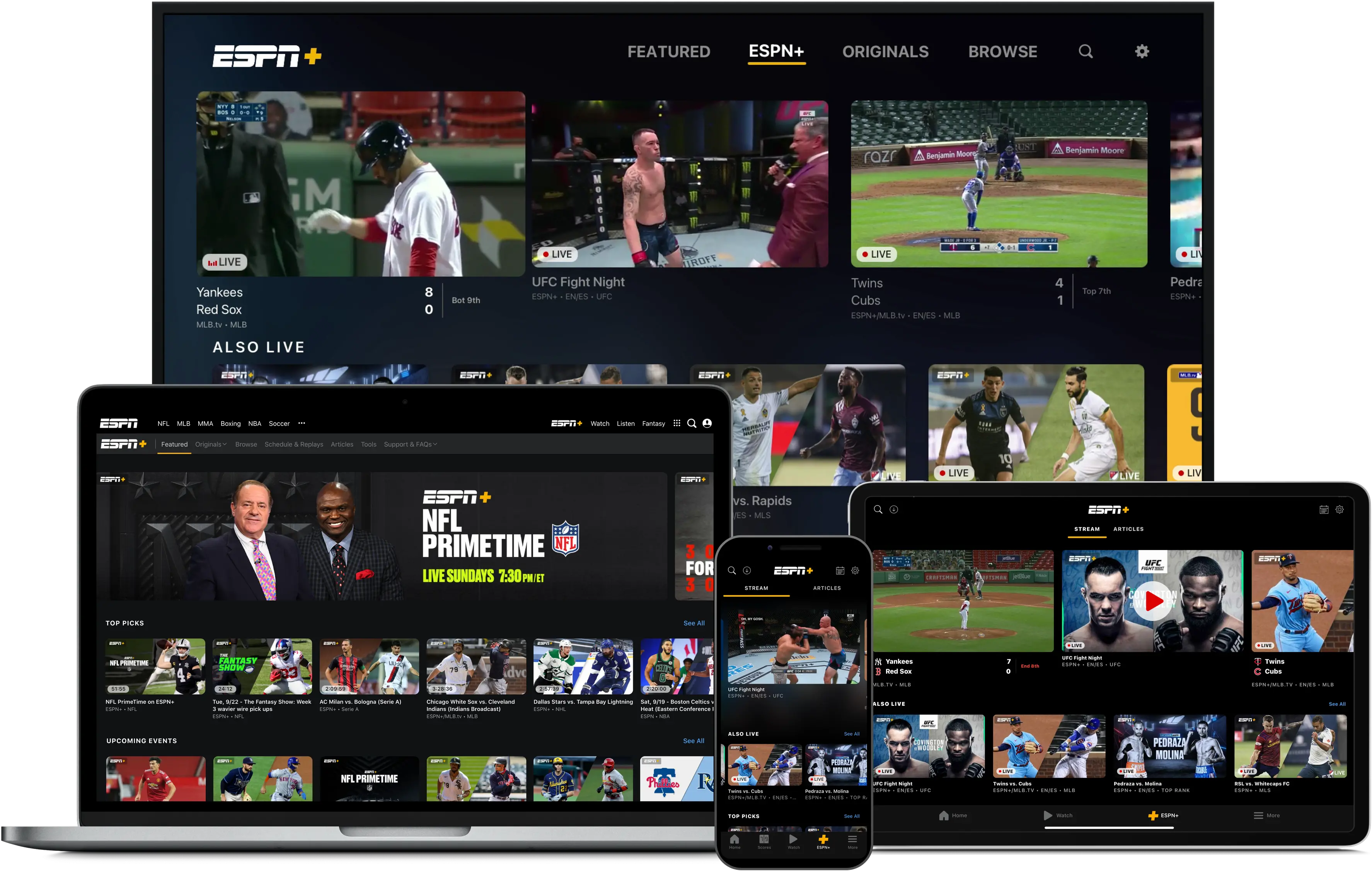Image resolution: width=1372 pixels, height=871 pixels.
Task: Open the search icon on TV interface
Action: tap(1085, 52)
